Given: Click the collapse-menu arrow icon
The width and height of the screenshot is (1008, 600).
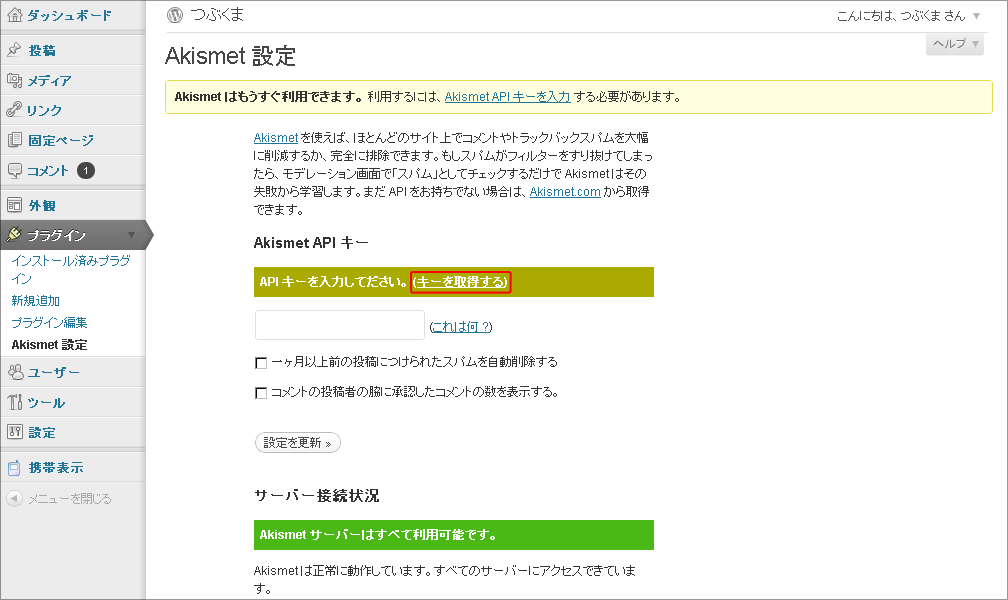Looking at the screenshot, I should coord(14,498).
